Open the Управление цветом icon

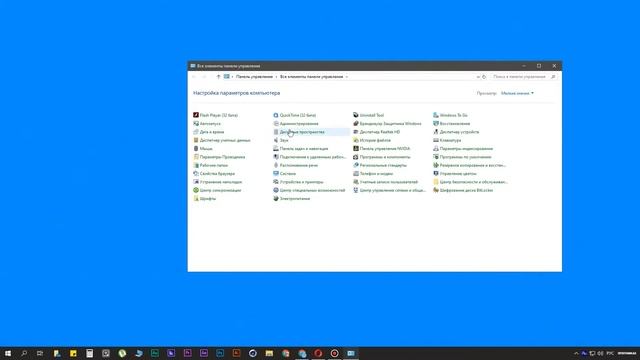pyautogui.click(x=436, y=173)
